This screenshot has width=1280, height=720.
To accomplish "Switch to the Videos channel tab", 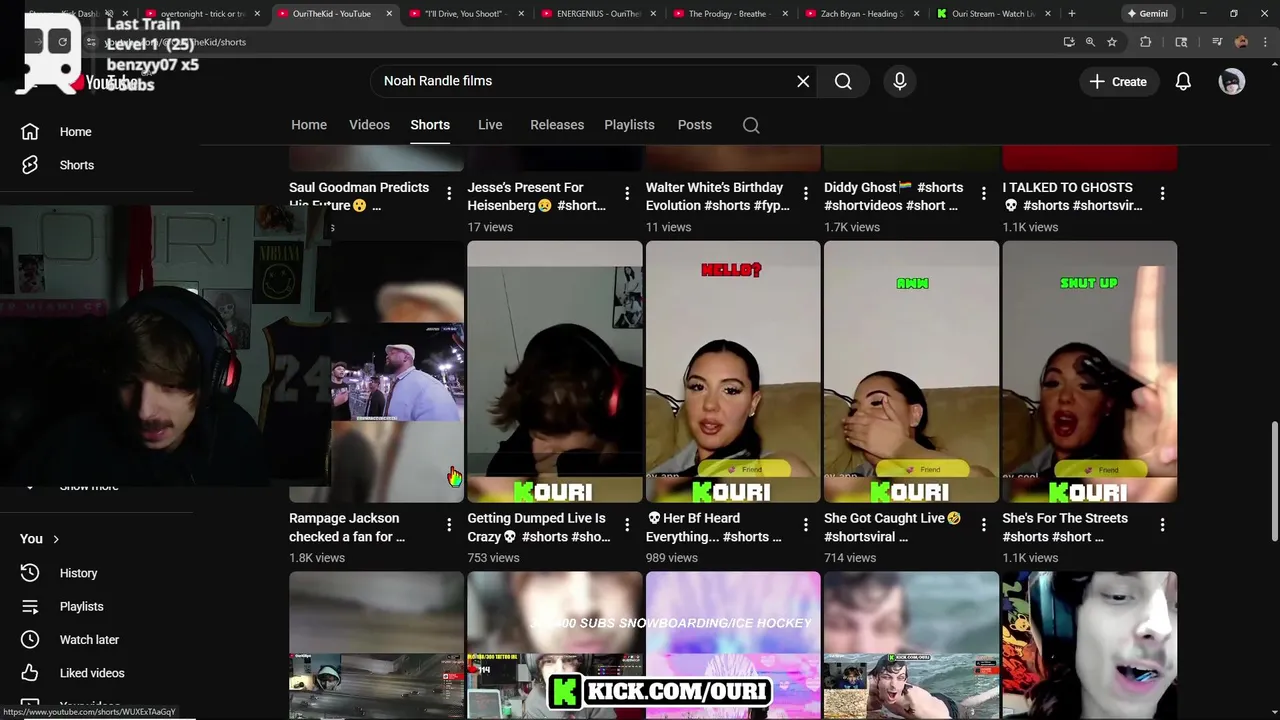I will click(x=369, y=125).
